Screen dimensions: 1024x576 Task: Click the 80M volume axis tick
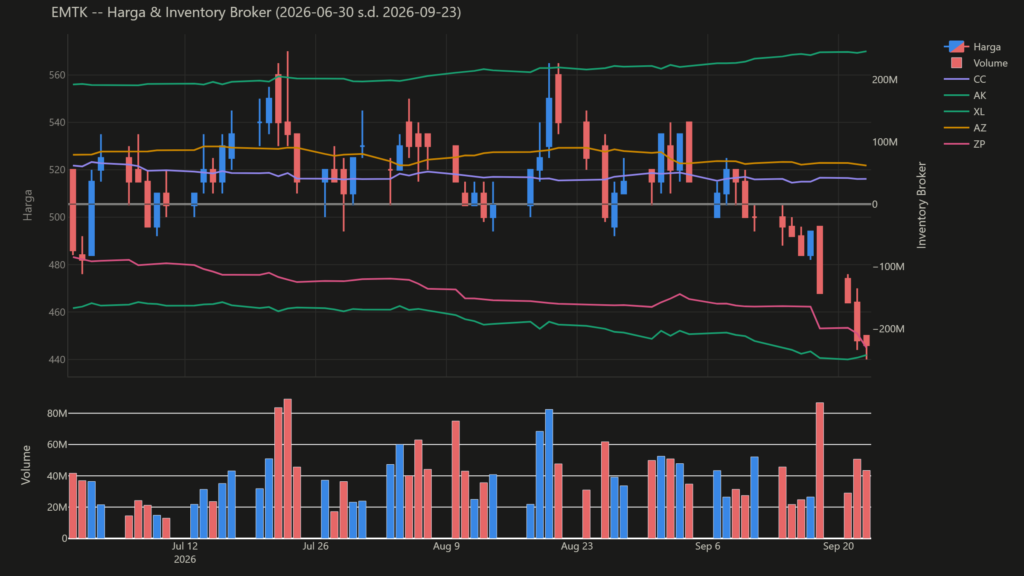click(x=57, y=413)
